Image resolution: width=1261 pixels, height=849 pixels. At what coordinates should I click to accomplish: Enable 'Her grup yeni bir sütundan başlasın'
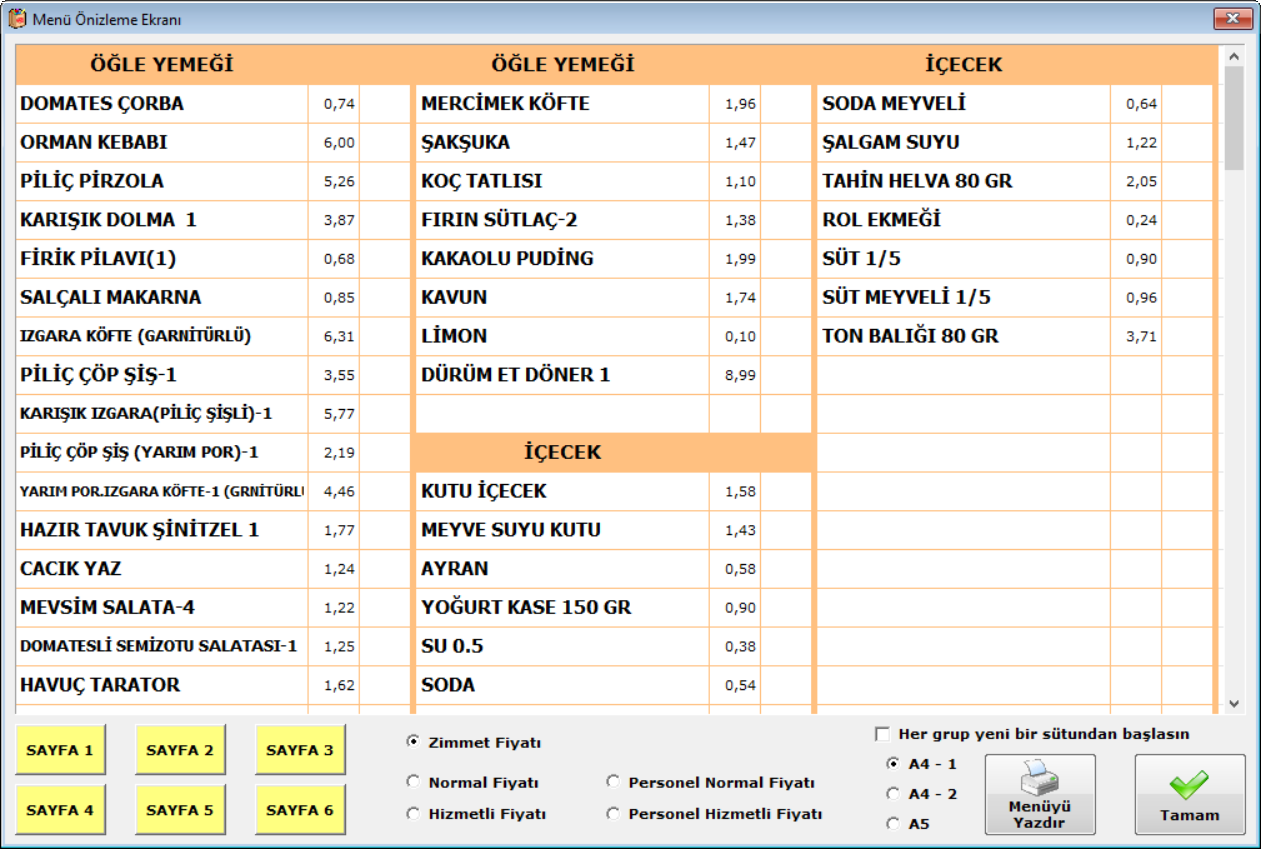click(882, 734)
